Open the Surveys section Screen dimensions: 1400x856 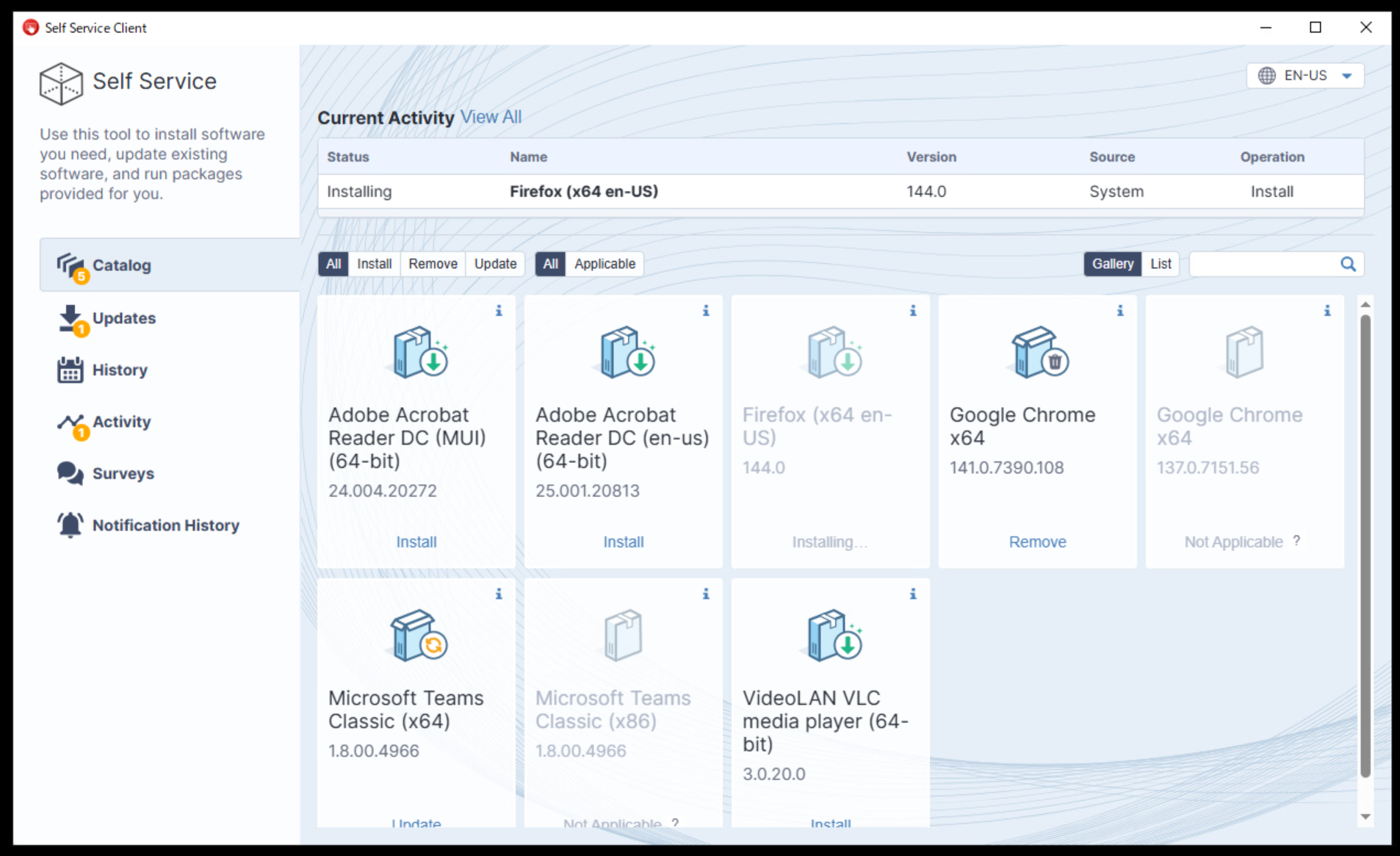[123, 474]
